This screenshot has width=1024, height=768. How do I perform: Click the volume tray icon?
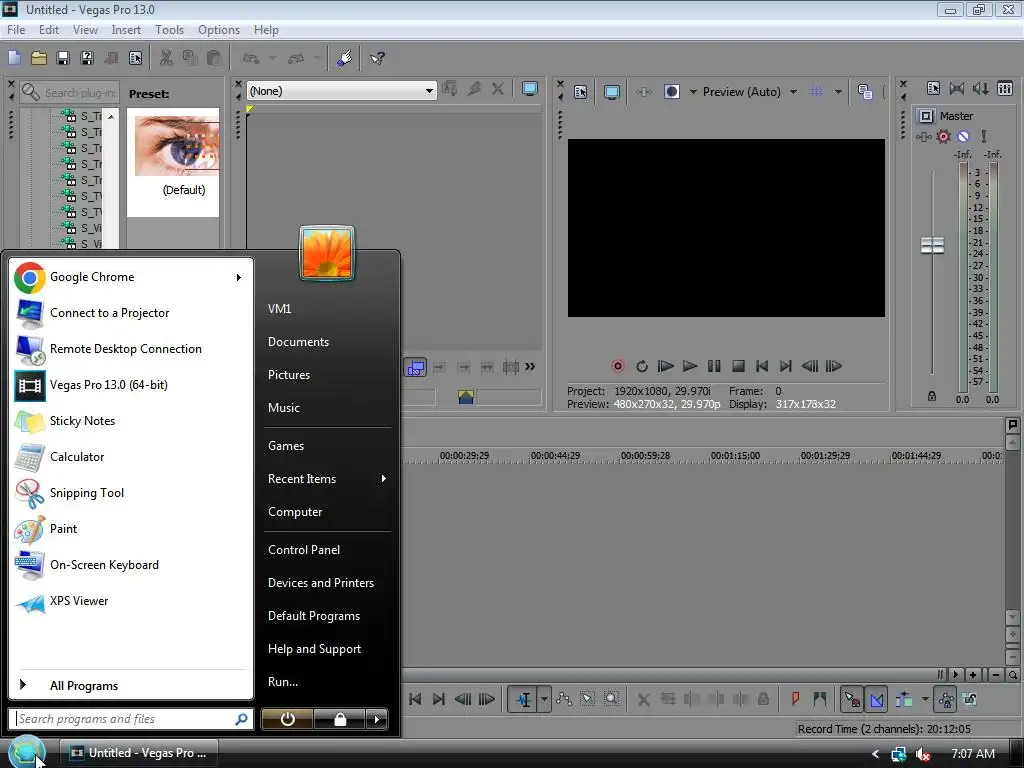coord(922,754)
